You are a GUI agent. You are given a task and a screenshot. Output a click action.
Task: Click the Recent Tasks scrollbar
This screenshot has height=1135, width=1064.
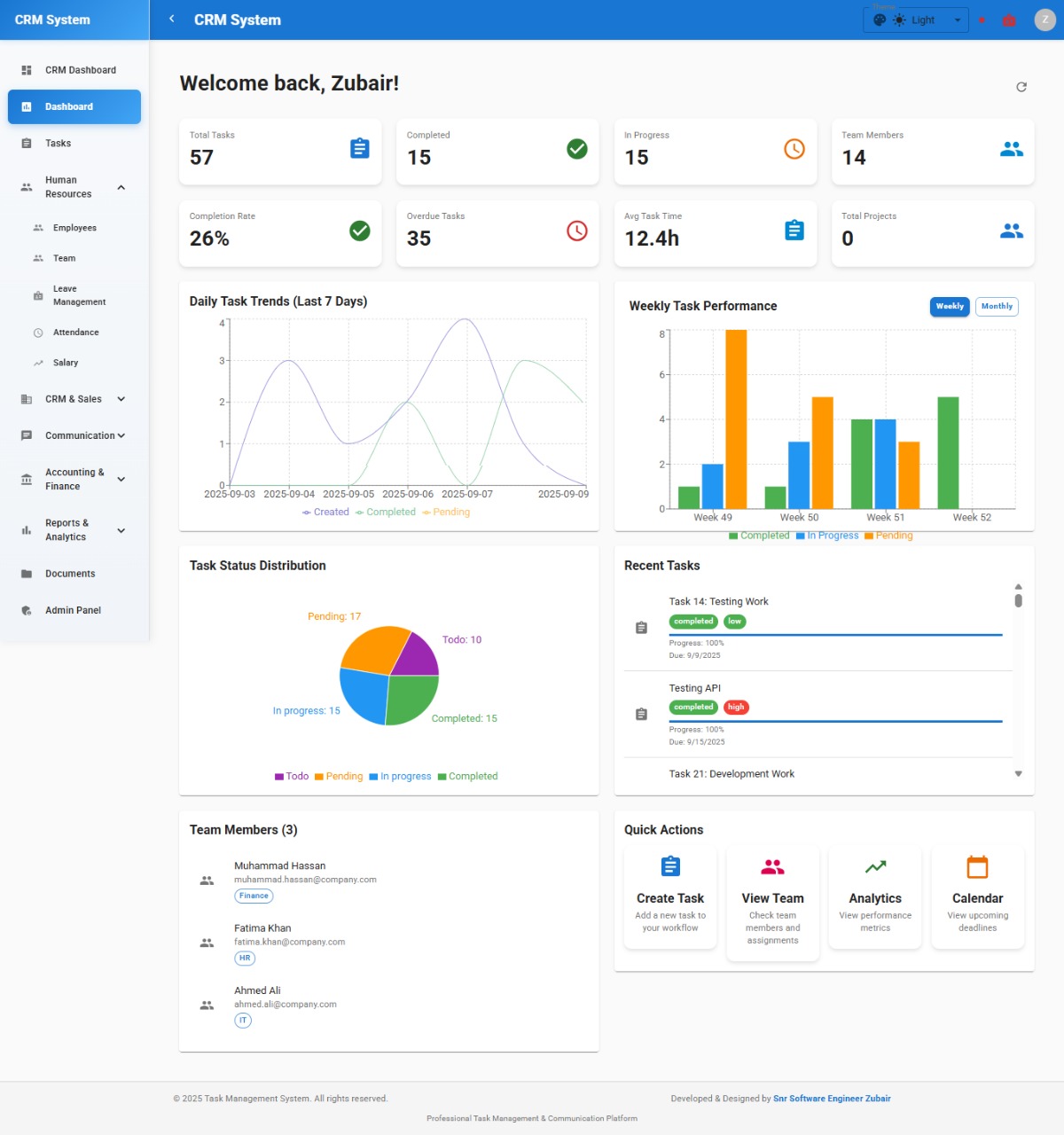coord(1018,601)
